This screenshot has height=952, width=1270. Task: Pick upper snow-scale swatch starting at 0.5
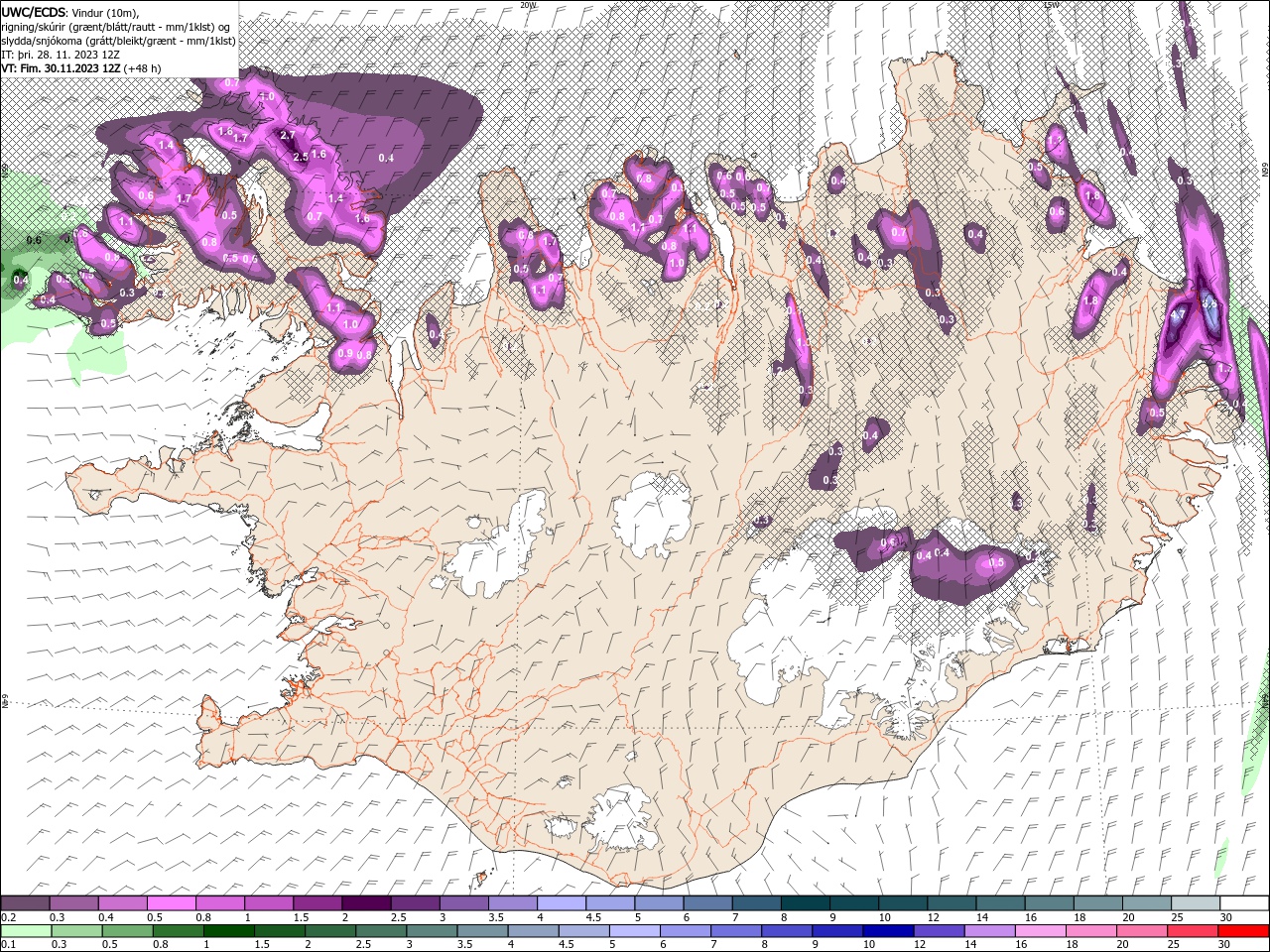171,903
